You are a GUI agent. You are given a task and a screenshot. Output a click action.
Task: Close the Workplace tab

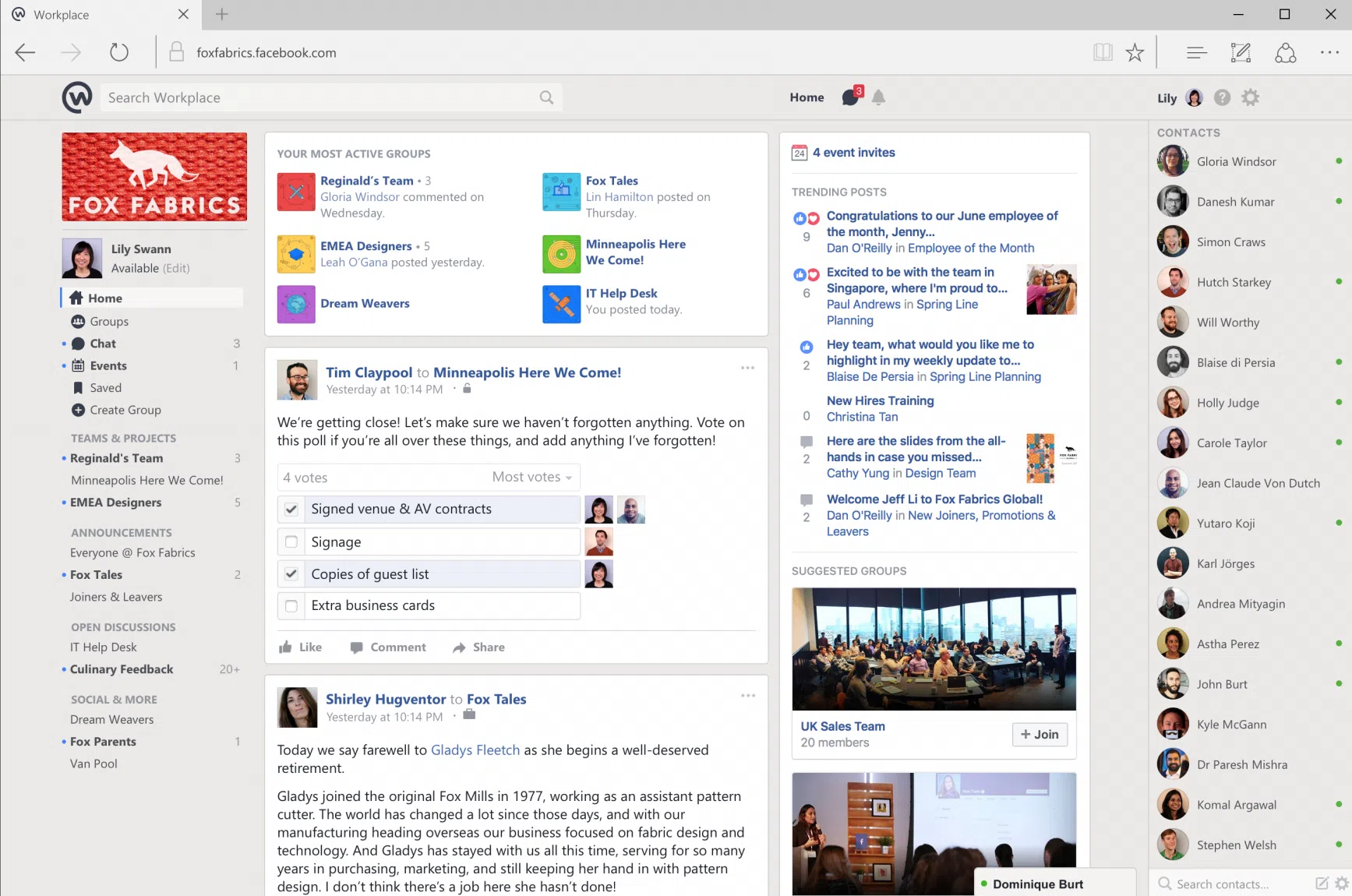point(183,14)
